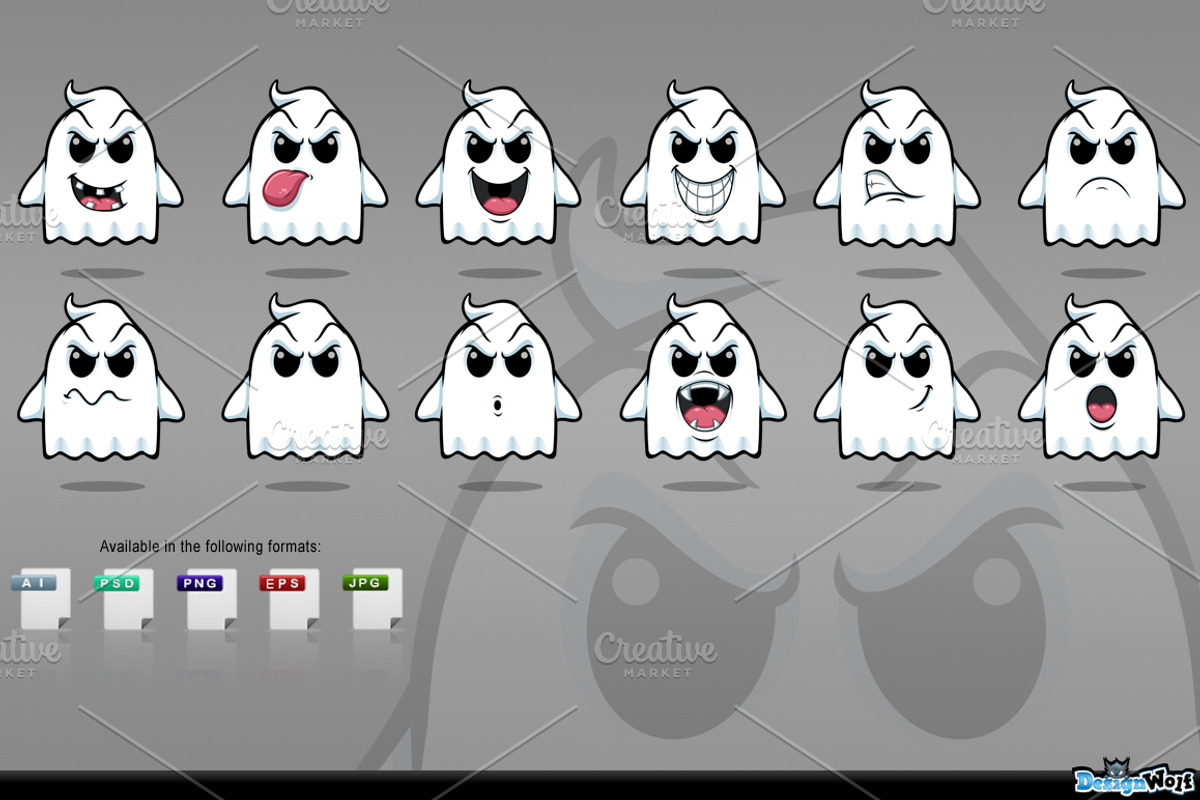Viewport: 1200px width, 800px height.
Task: Click the JPG file format icon
Action: click(x=373, y=599)
